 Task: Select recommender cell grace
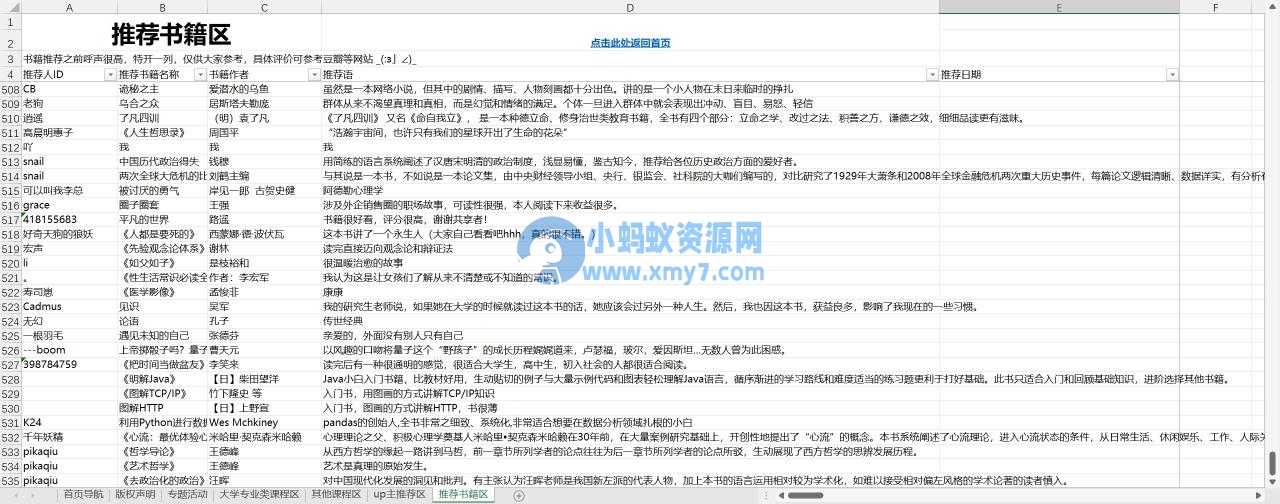tap(69, 205)
